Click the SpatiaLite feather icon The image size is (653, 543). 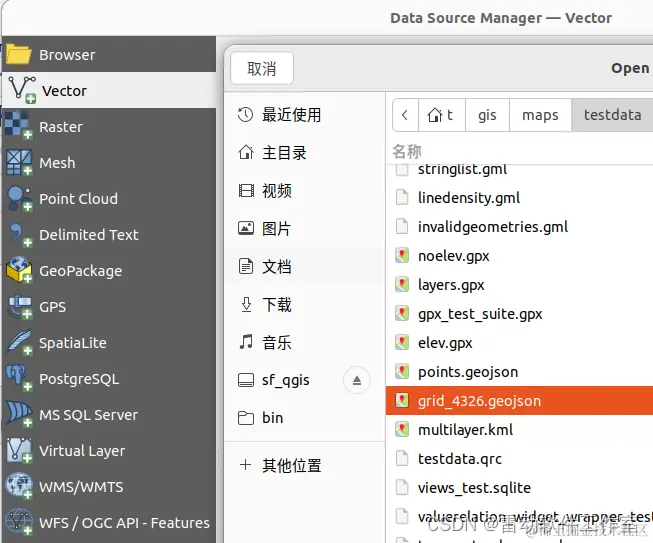(x=19, y=342)
